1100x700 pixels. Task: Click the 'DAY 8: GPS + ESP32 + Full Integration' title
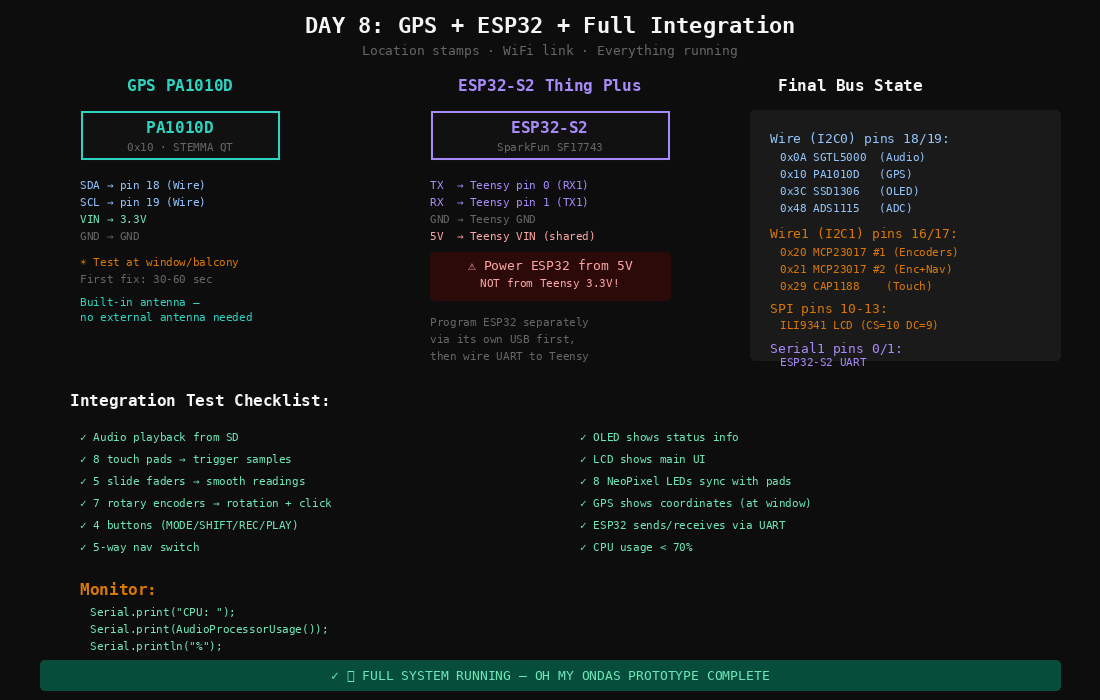pos(550,26)
